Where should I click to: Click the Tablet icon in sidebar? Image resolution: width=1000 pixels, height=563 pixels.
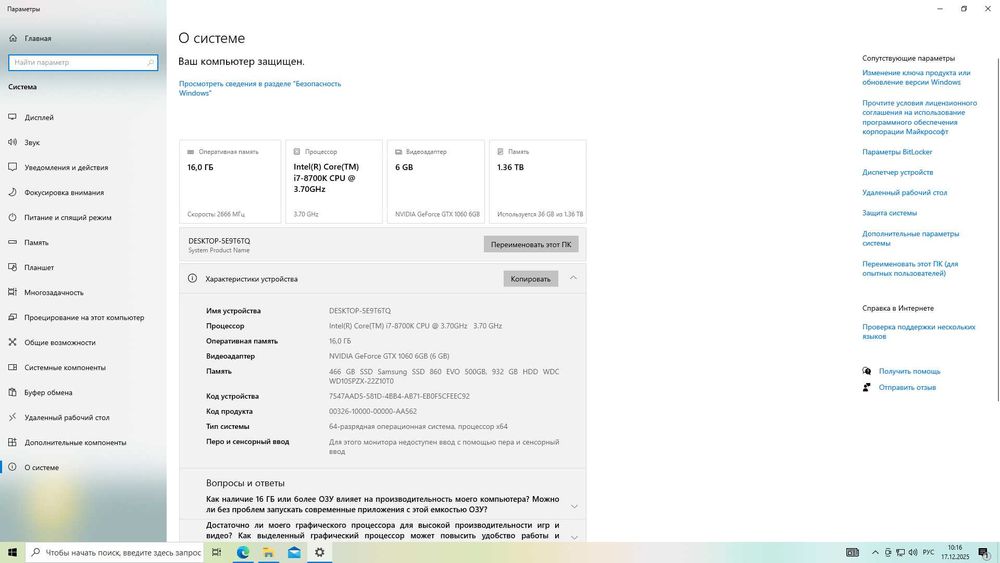click(x=12, y=267)
